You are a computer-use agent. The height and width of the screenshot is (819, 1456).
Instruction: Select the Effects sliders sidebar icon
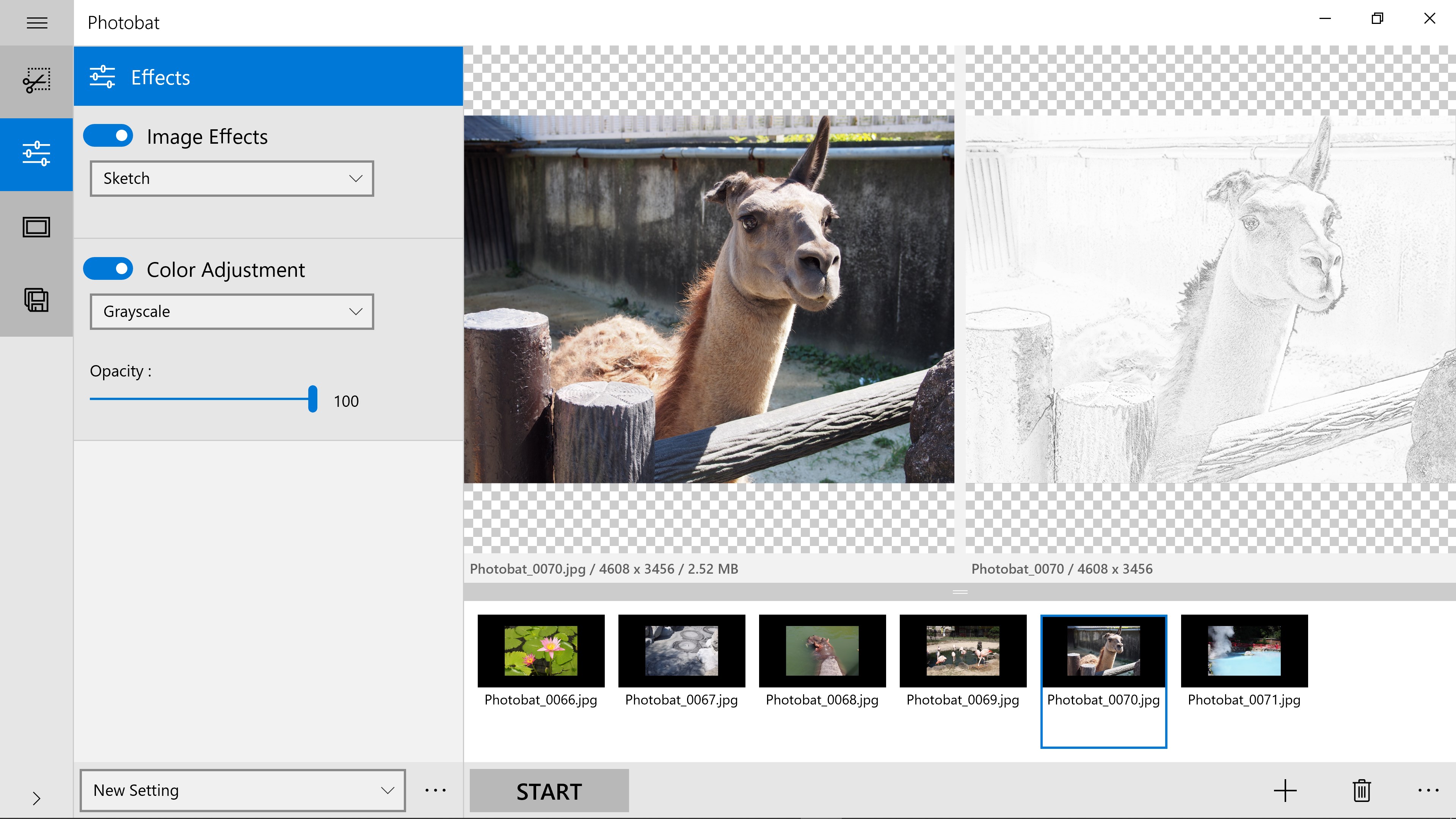pos(37,154)
